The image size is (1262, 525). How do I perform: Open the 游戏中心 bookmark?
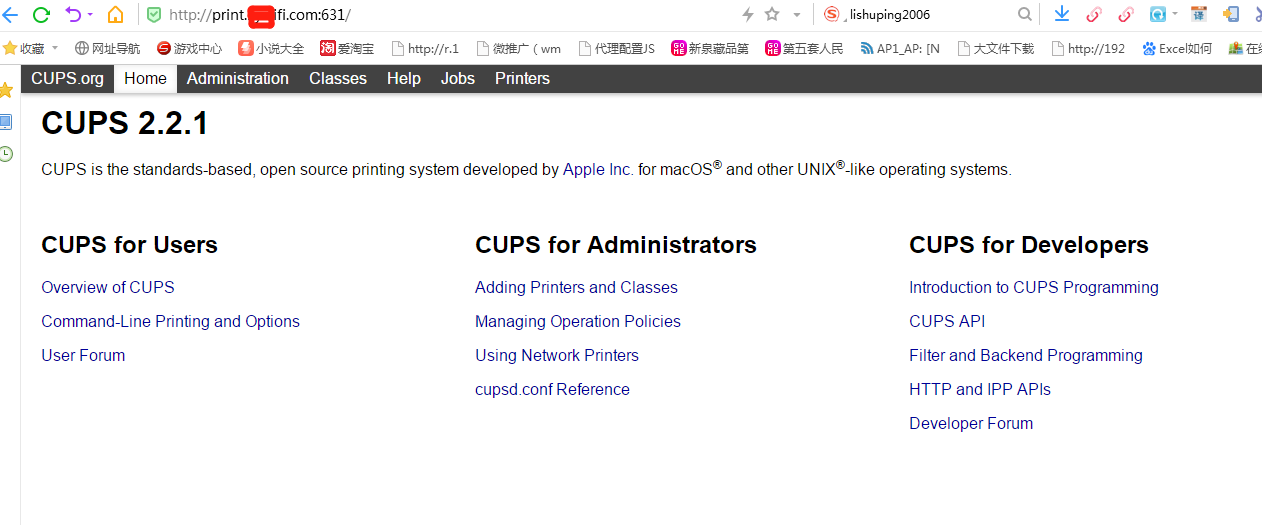click(x=189, y=48)
